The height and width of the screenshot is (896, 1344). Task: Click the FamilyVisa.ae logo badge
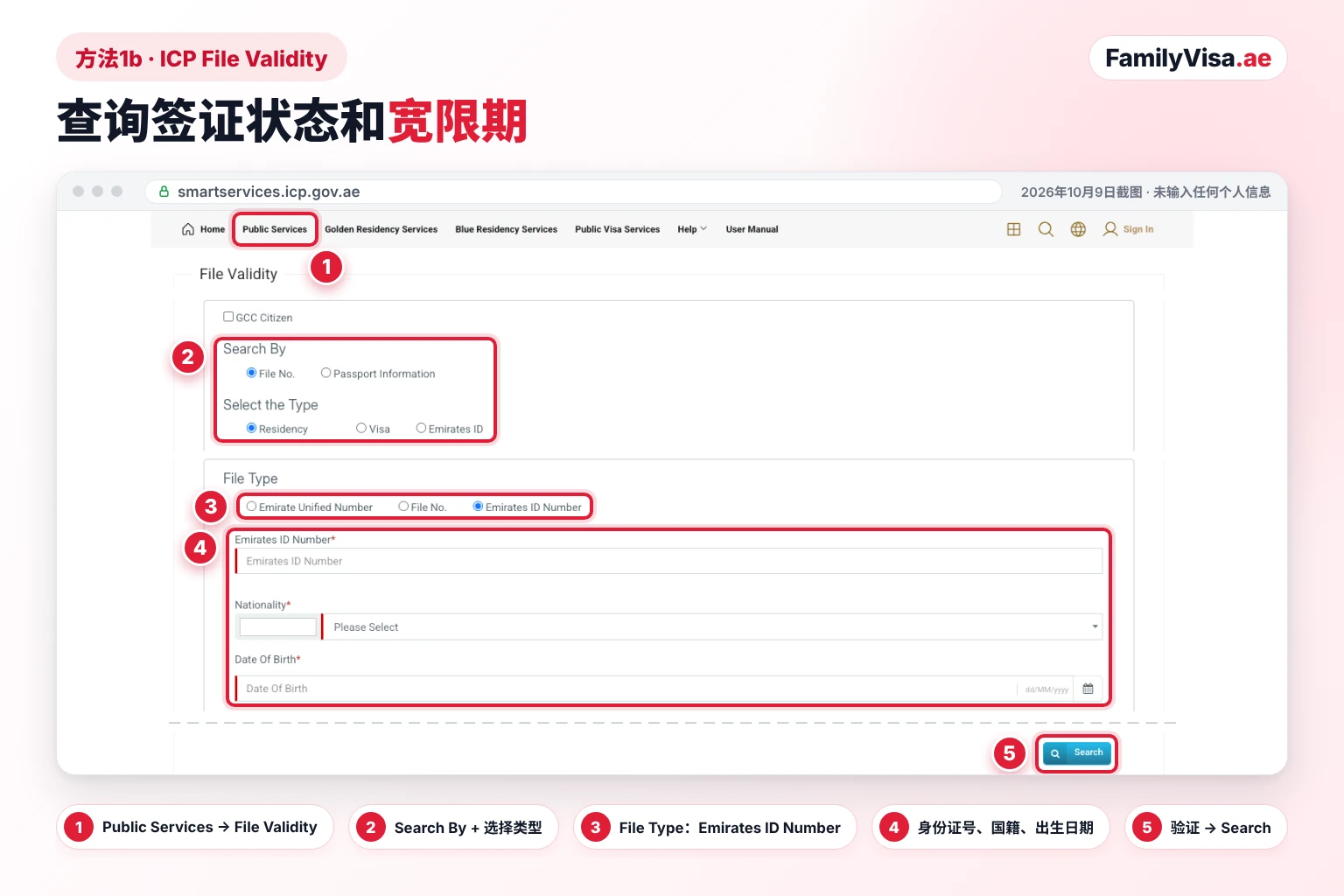pyautogui.click(x=1188, y=58)
